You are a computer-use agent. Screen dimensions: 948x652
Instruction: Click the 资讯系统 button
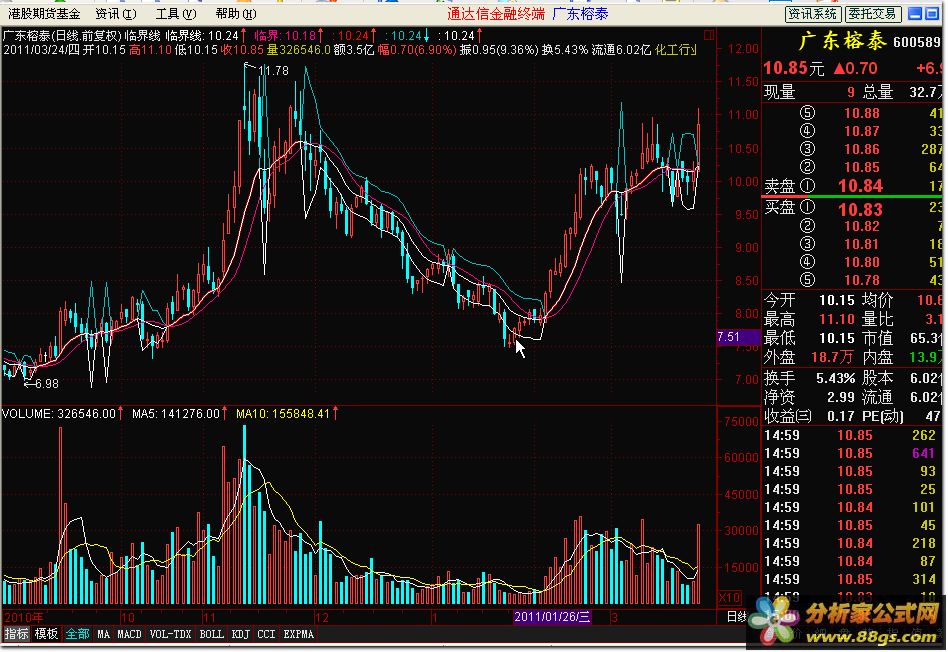(x=812, y=14)
